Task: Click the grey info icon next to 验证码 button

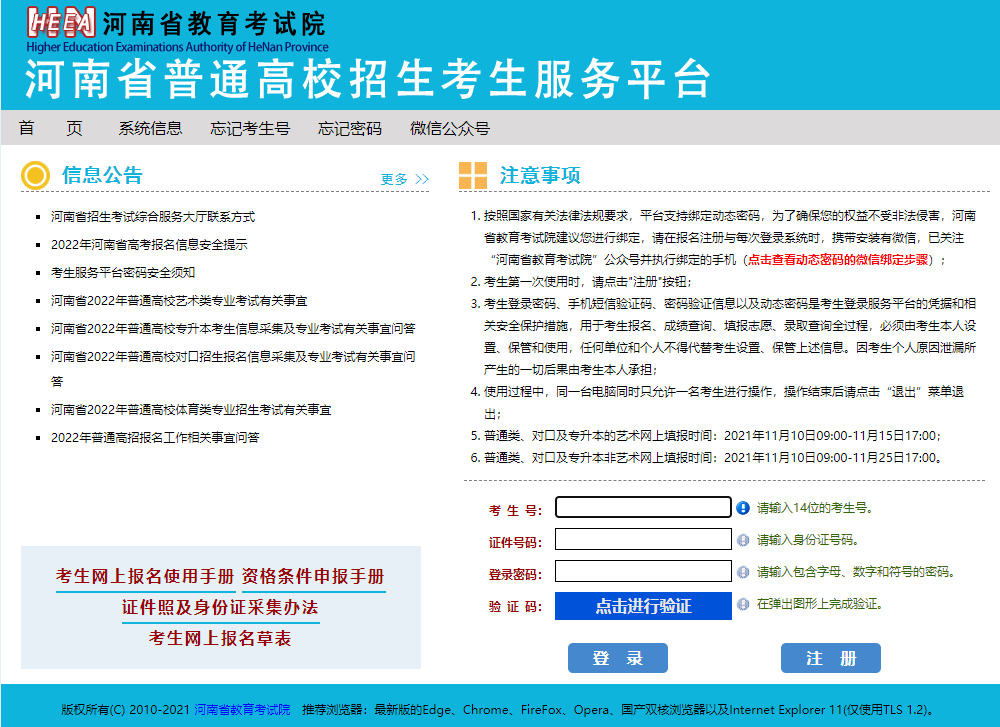Action: point(742,604)
